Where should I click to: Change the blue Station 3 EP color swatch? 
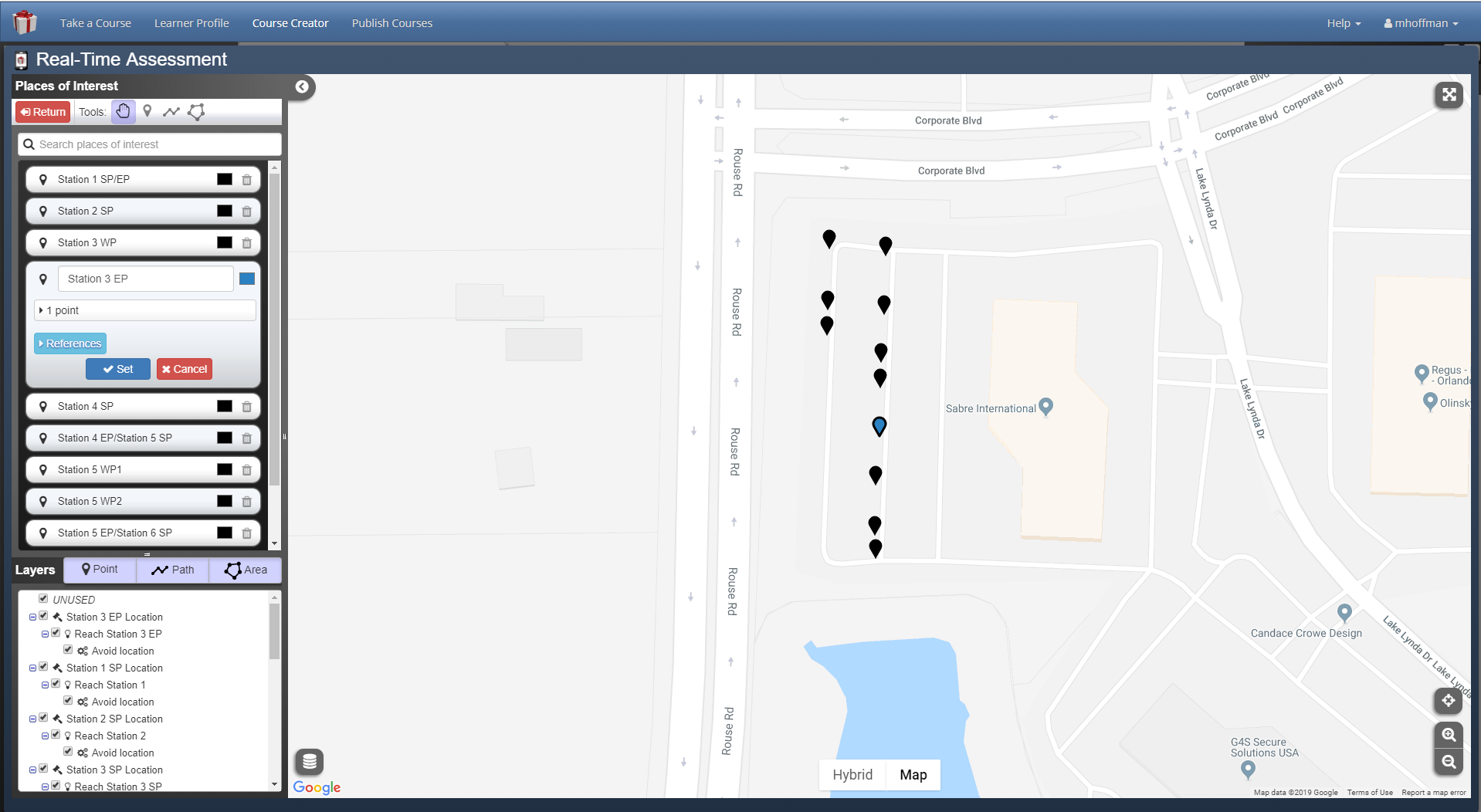point(247,279)
